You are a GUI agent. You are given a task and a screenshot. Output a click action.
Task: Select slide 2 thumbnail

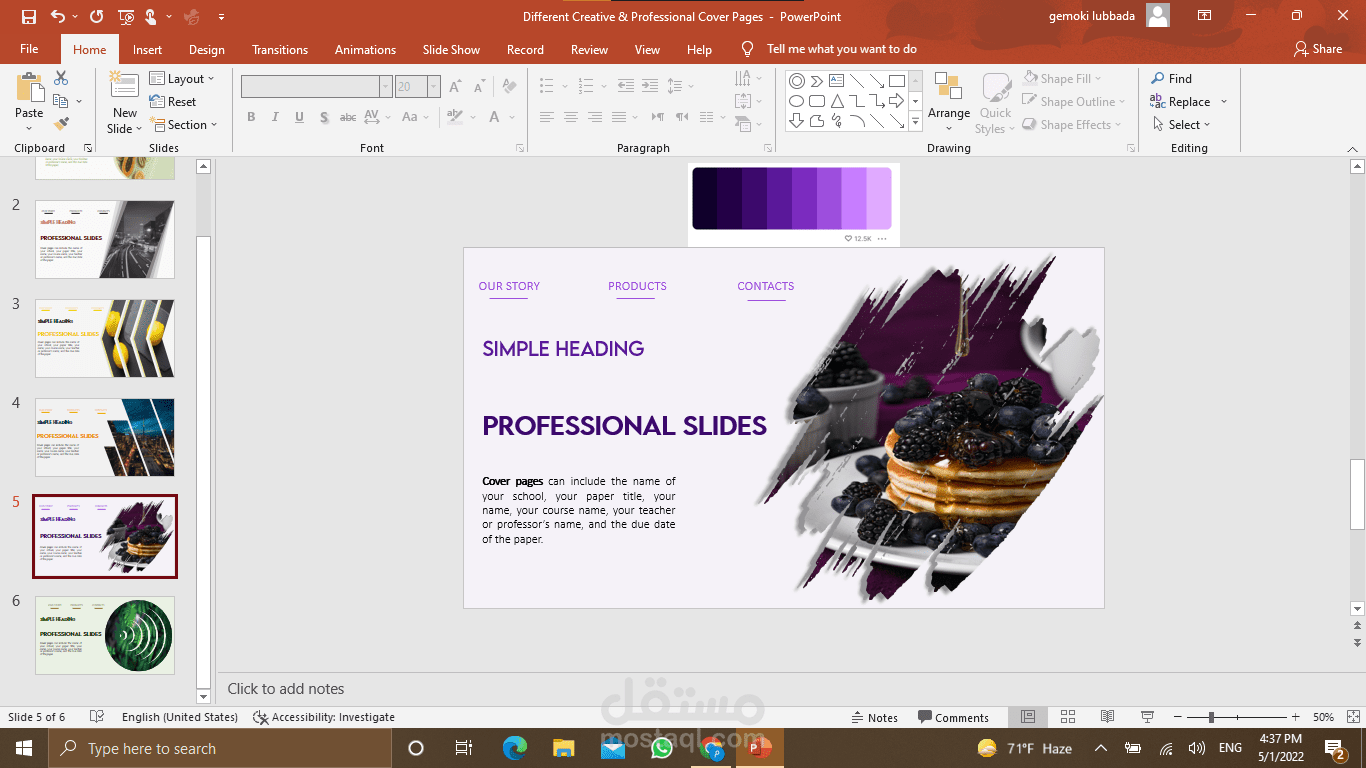tap(105, 239)
